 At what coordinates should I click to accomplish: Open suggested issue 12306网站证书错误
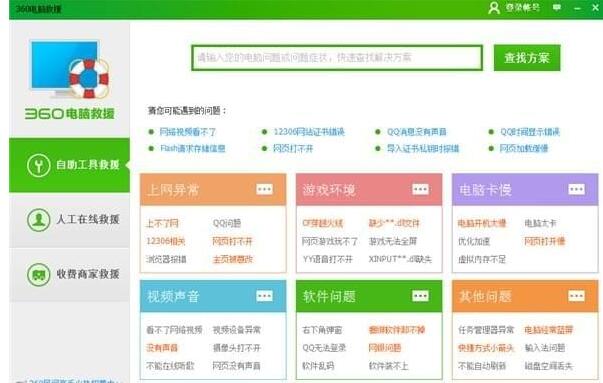point(309,132)
